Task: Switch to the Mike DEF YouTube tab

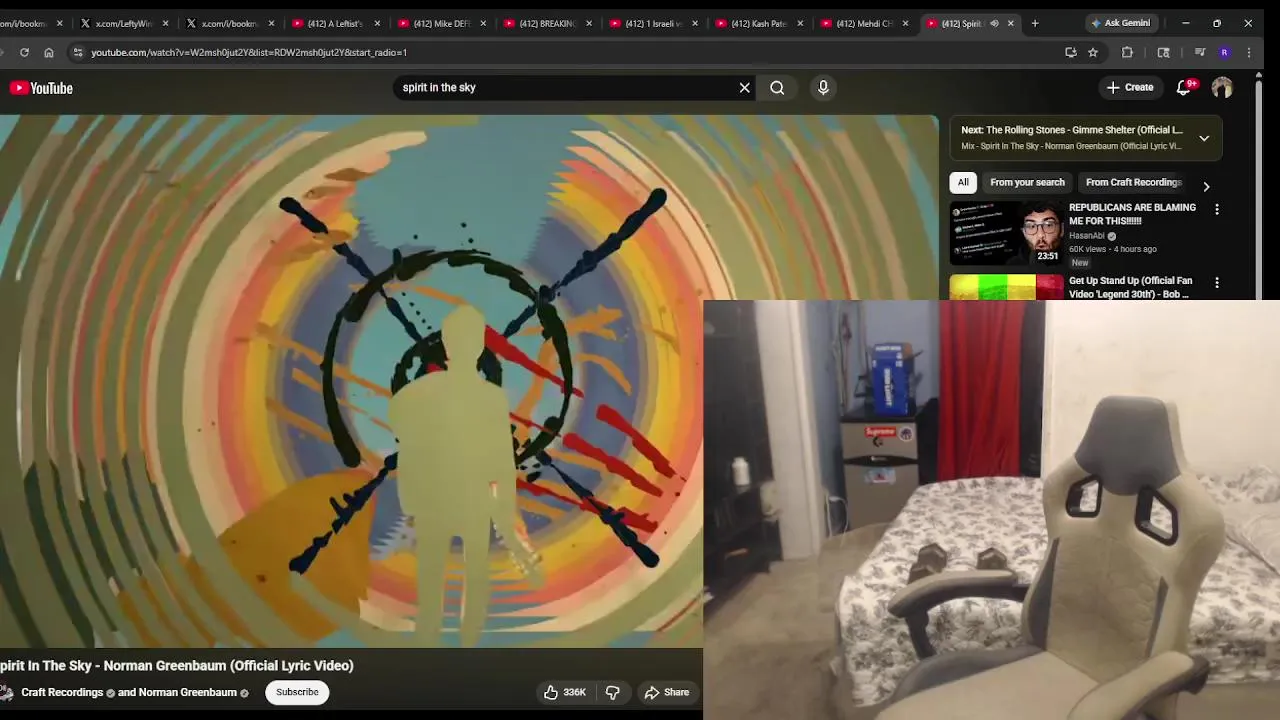Action: click(x=440, y=23)
